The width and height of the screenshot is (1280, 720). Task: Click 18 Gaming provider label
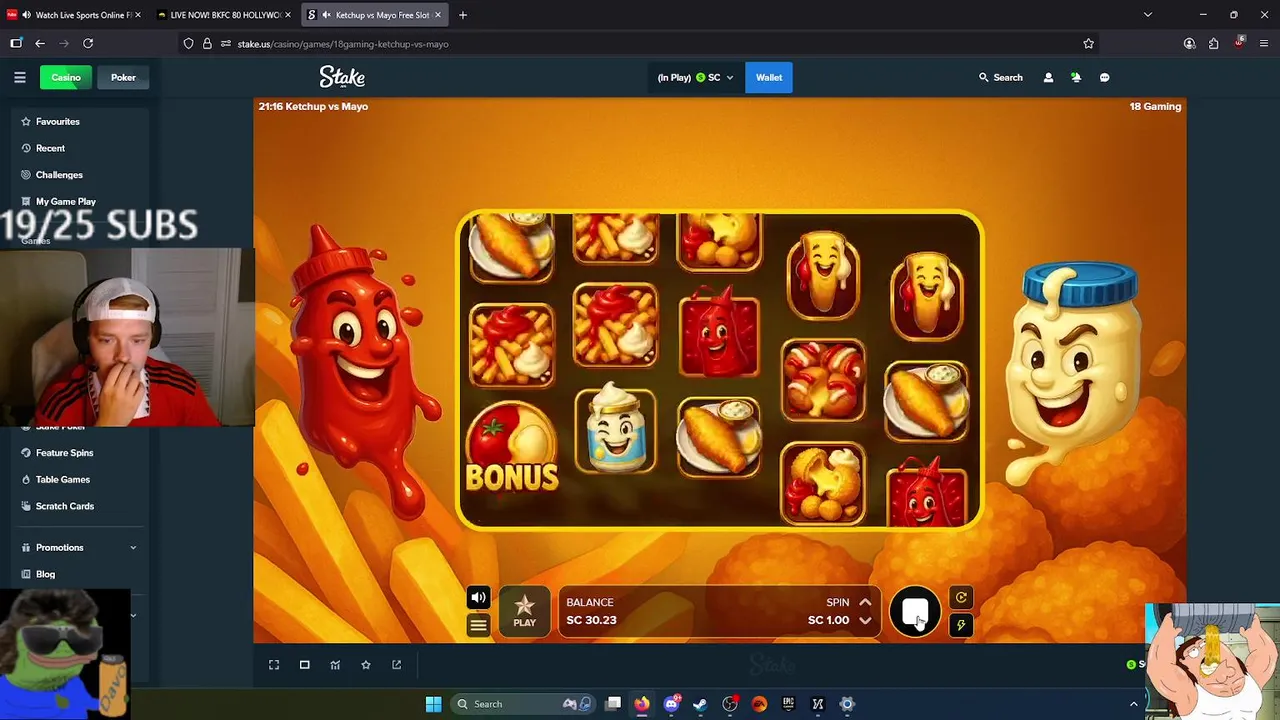1155,106
